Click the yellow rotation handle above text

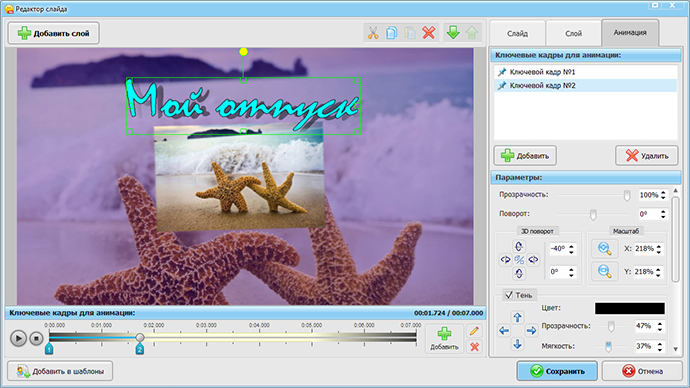[x=243, y=52]
